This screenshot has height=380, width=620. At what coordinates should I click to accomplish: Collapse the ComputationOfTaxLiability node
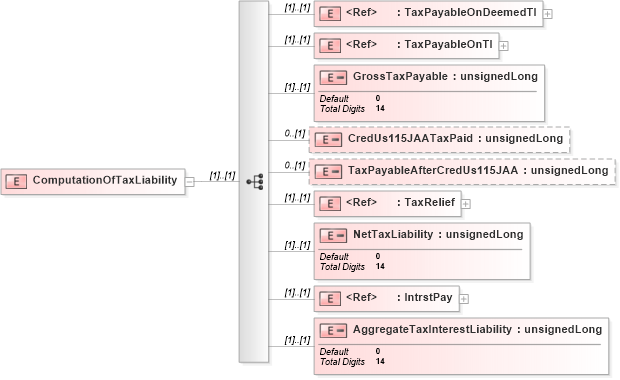tap(190, 182)
